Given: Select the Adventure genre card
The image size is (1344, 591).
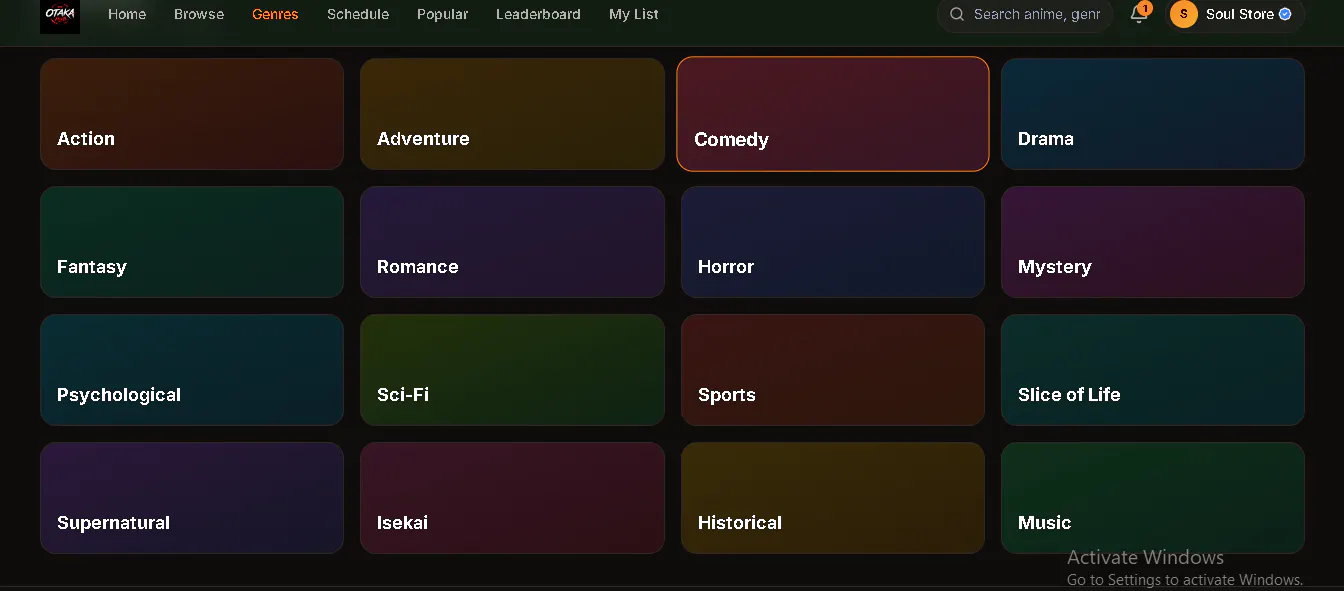Looking at the screenshot, I should click(512, 114).
